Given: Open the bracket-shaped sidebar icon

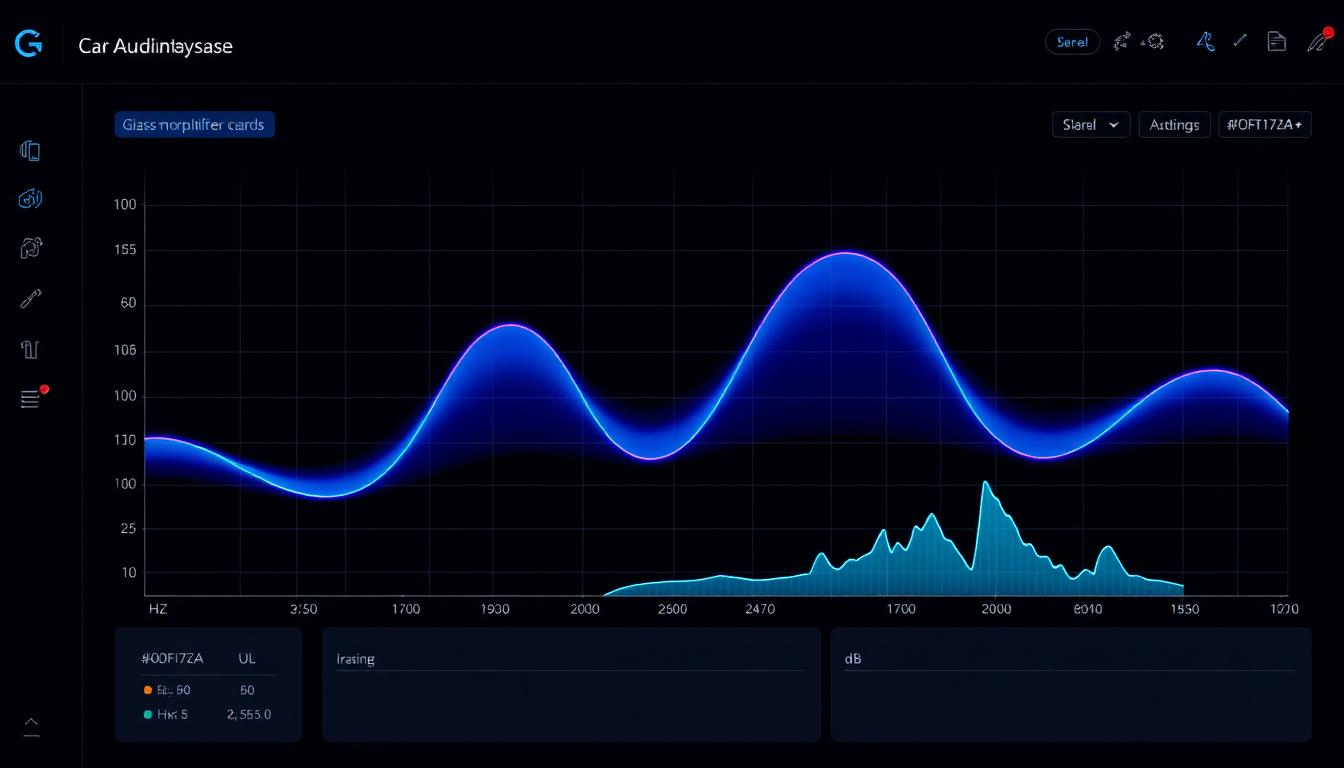Looking at the screenshot, I should 29,349.
